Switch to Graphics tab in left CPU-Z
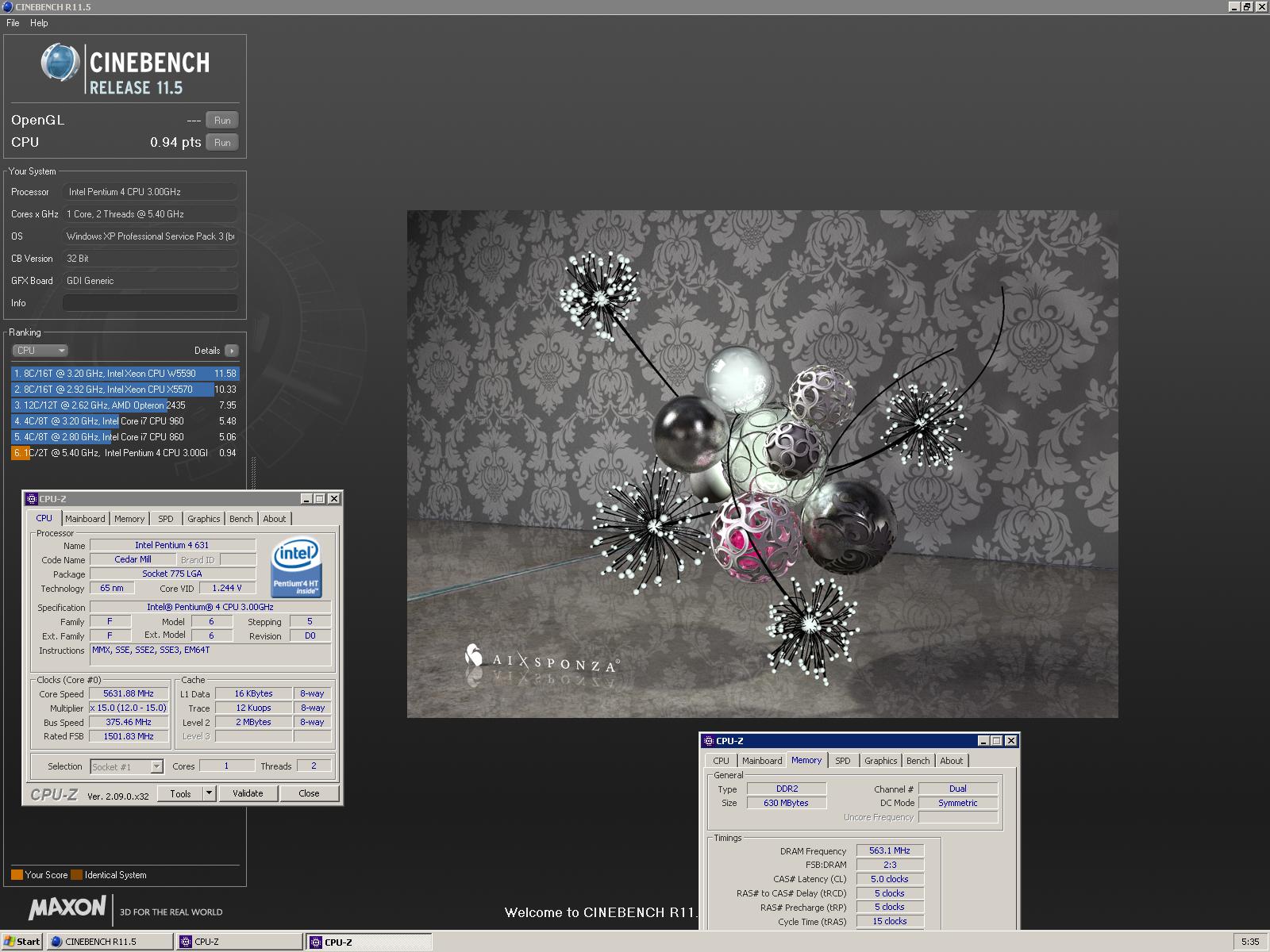This screenshot has height=952, width=1270. click(x=204, y=519)
